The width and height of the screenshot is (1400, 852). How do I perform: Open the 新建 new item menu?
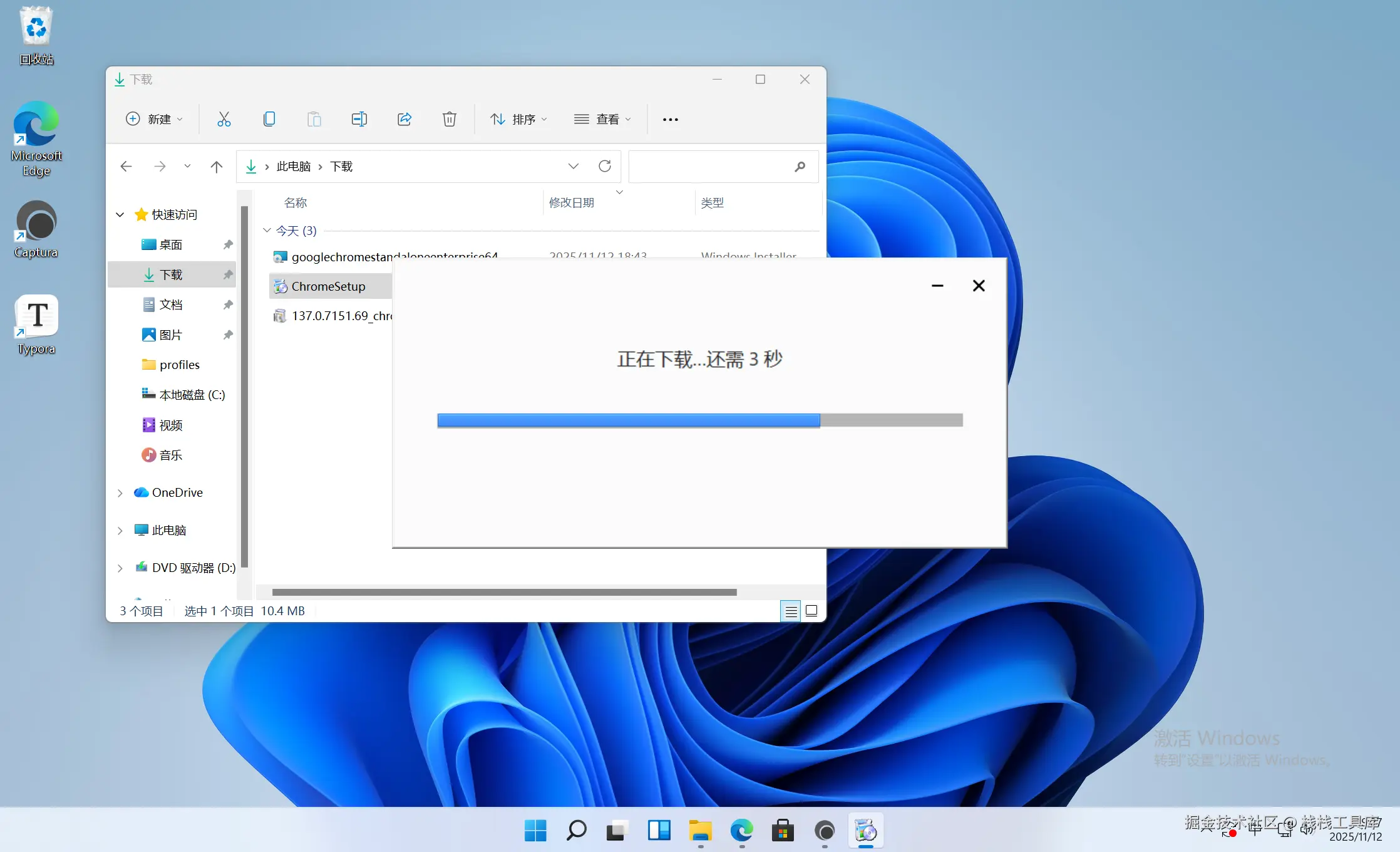pos(154,119)
